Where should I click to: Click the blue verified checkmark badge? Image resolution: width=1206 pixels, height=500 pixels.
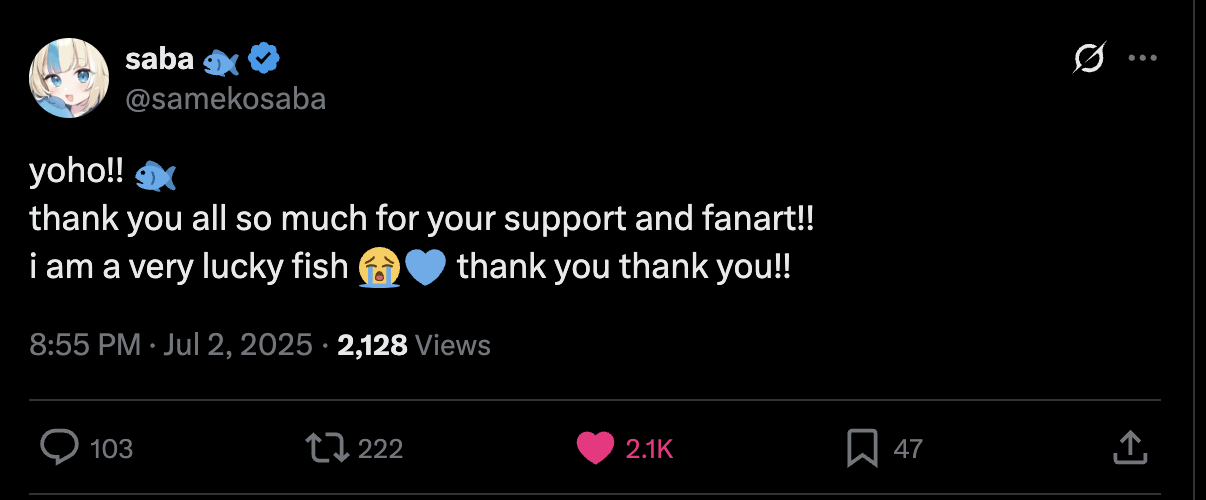[x=263, y=60]
